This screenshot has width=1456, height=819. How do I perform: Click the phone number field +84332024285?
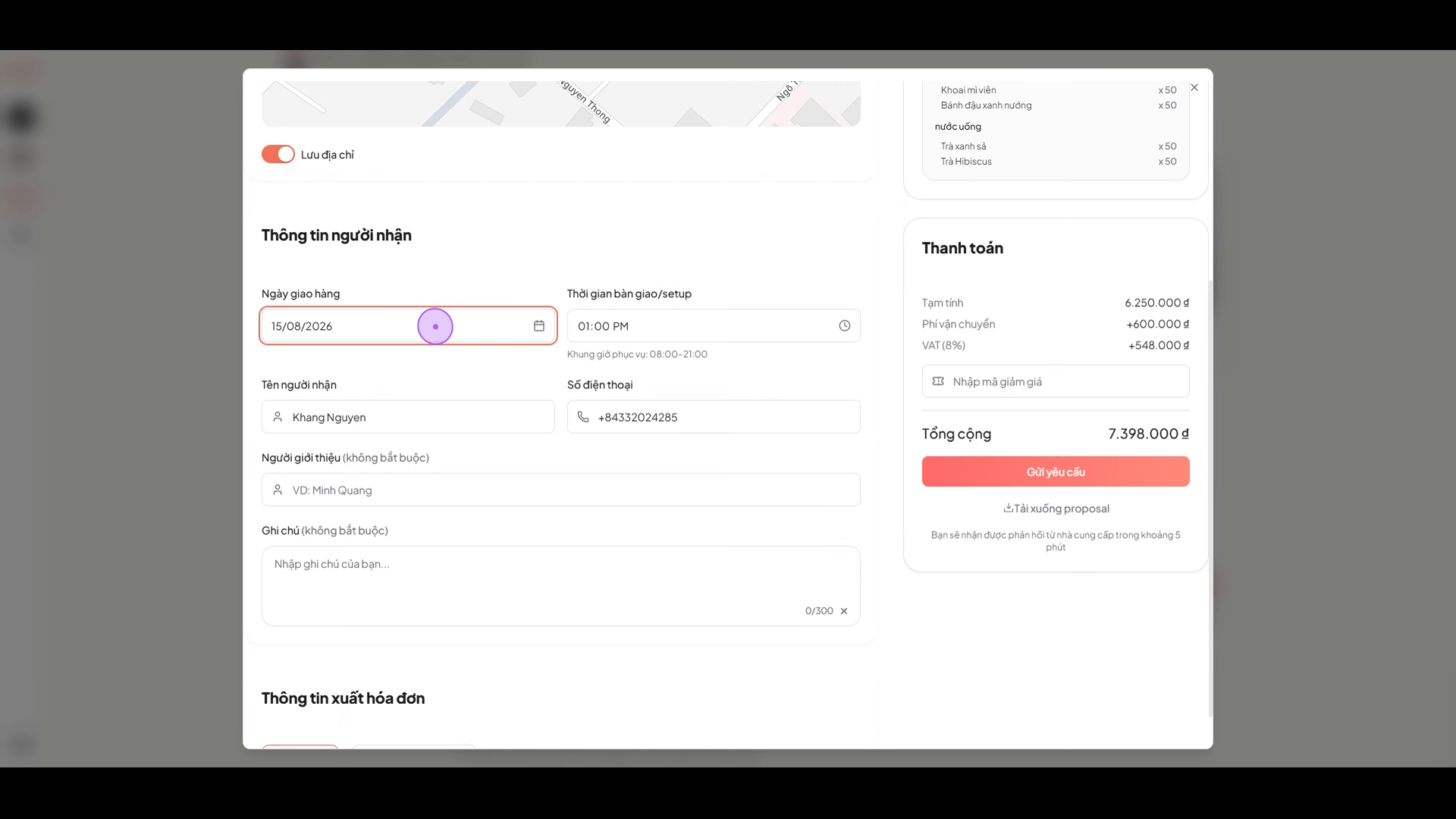click(x=714, y=417)
